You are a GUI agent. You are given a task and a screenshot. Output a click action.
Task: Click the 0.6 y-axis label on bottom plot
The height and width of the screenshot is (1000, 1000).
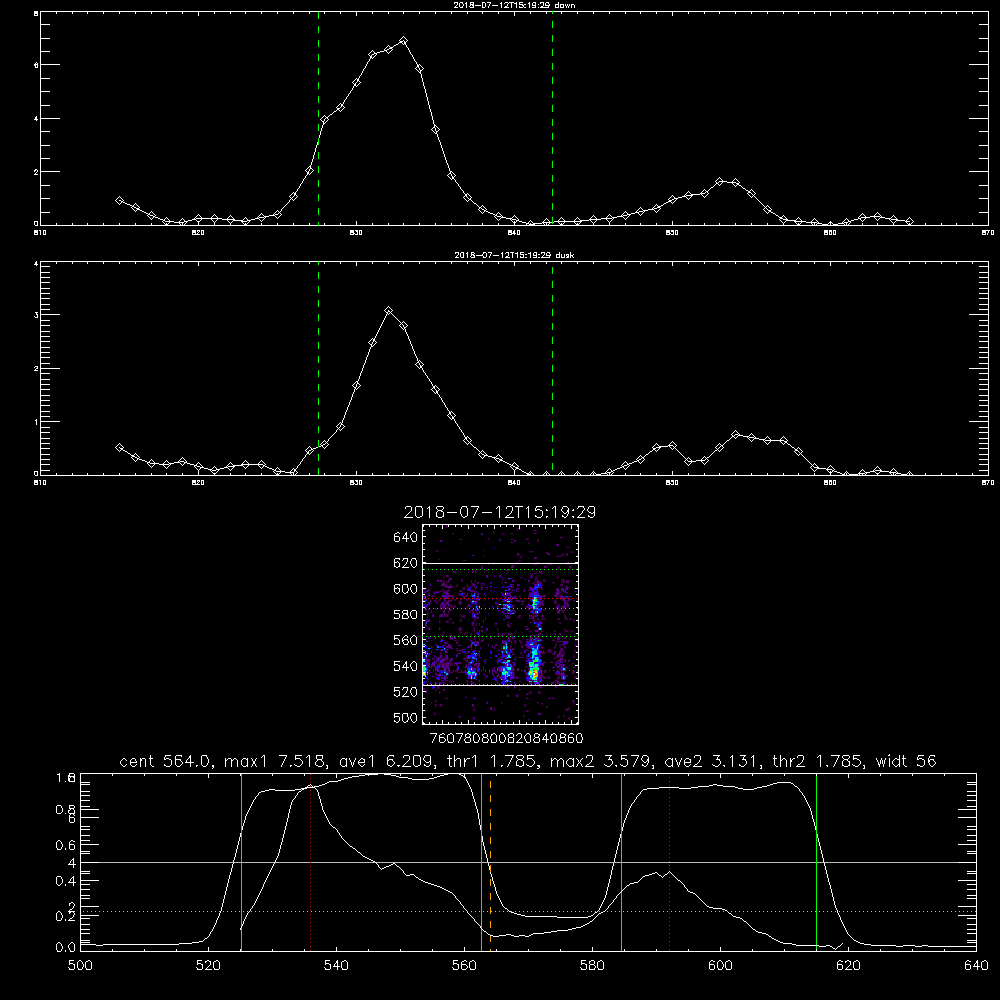click(x=66, y=845)
